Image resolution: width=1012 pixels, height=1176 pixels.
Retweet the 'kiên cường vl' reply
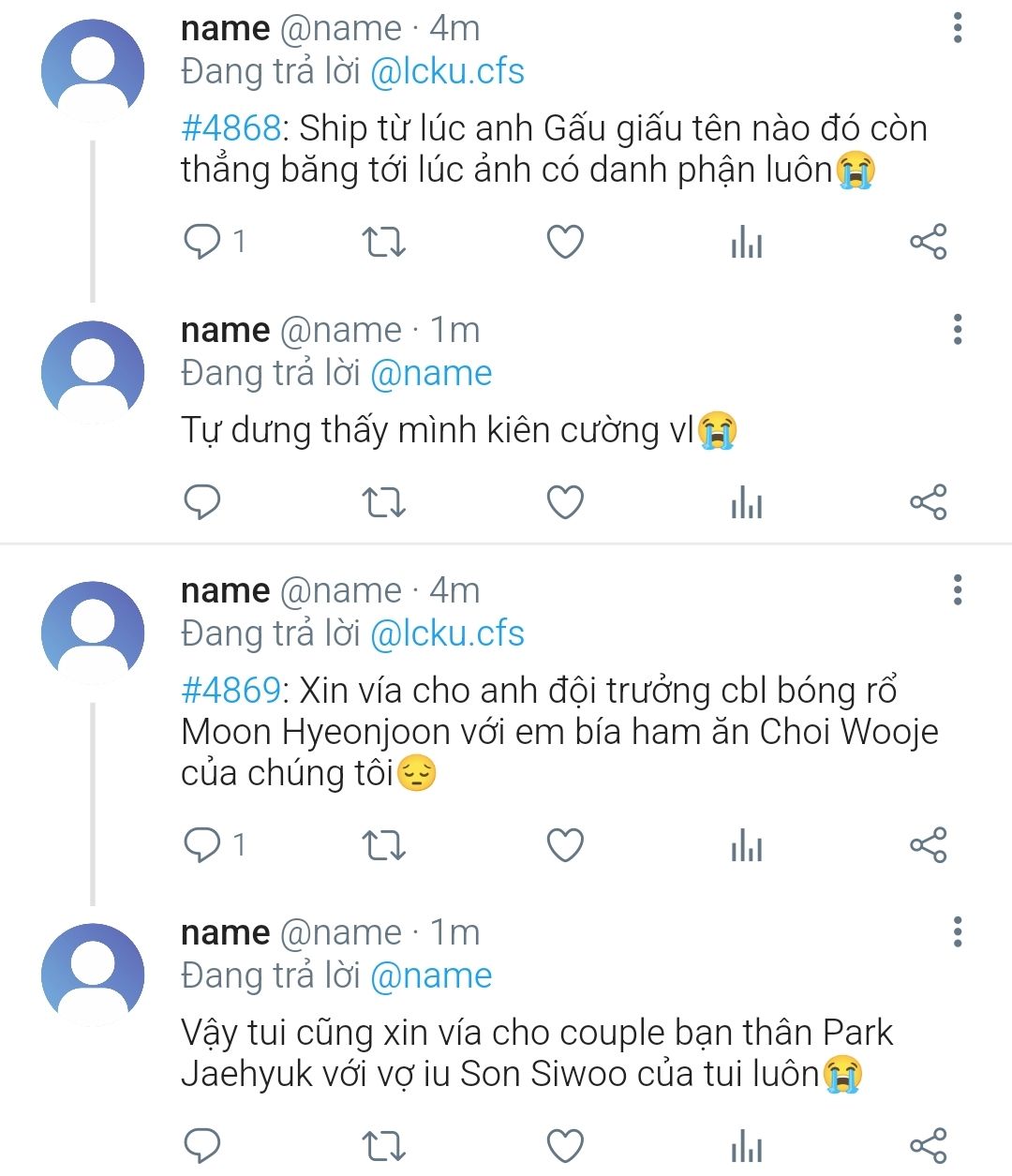[383, 502]
